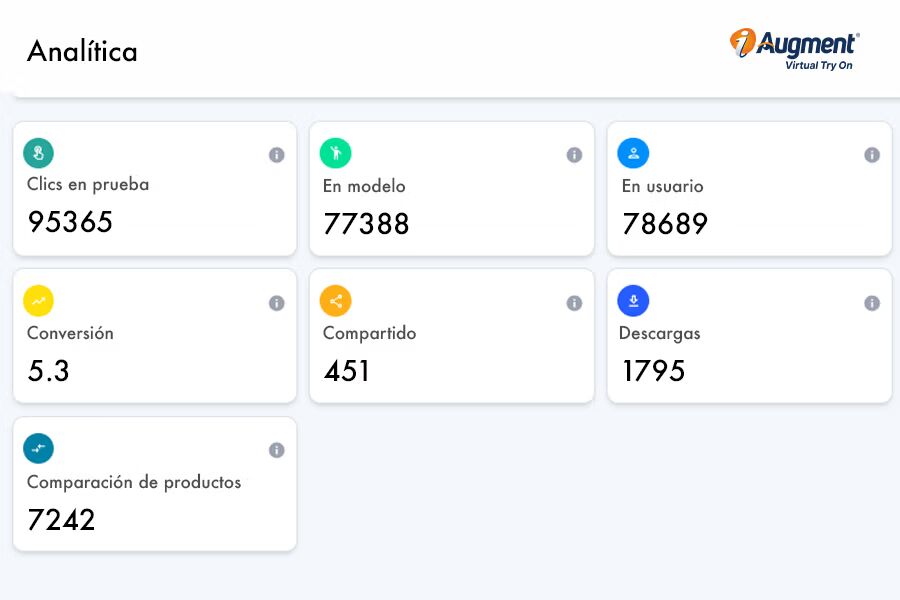Image resolution: width=900 pixels, height=600 pixels.
Task: Open info icon on Compartido card
Action: [x=574, y=303]
